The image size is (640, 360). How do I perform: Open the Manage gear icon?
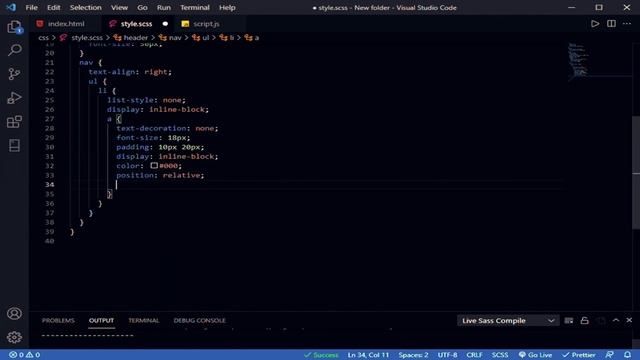(x=14, y=337)
